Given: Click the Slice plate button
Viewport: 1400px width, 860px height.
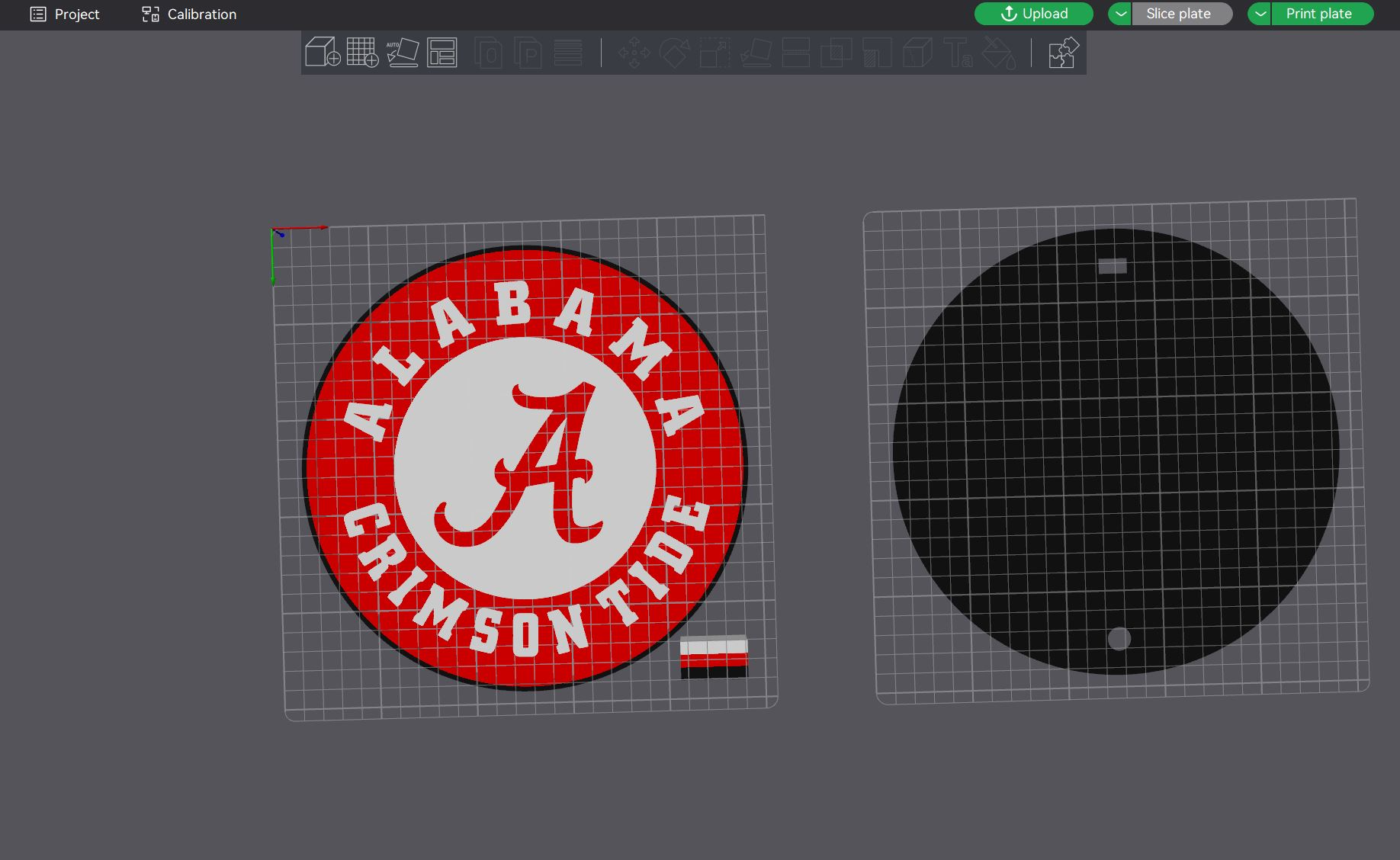Looking at the screenshot, I should tap(1182, 14).
